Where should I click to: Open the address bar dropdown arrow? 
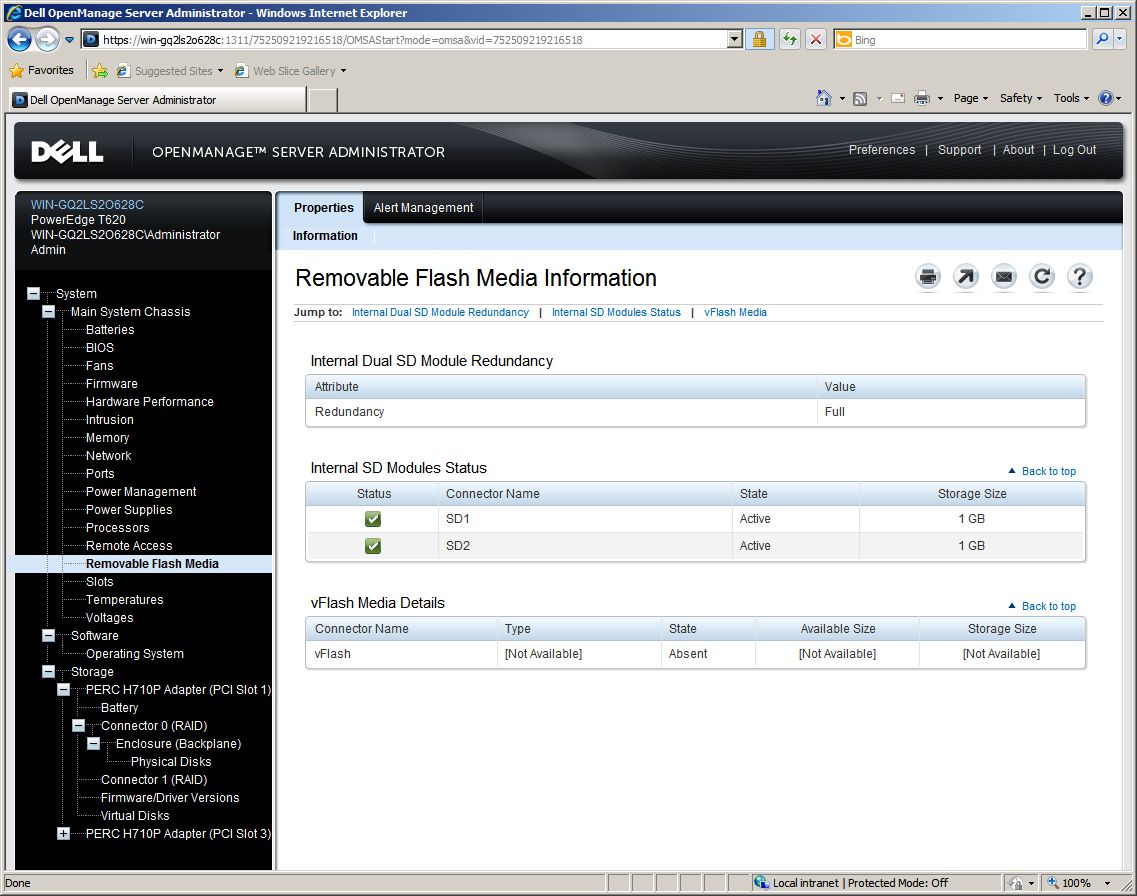735,39
